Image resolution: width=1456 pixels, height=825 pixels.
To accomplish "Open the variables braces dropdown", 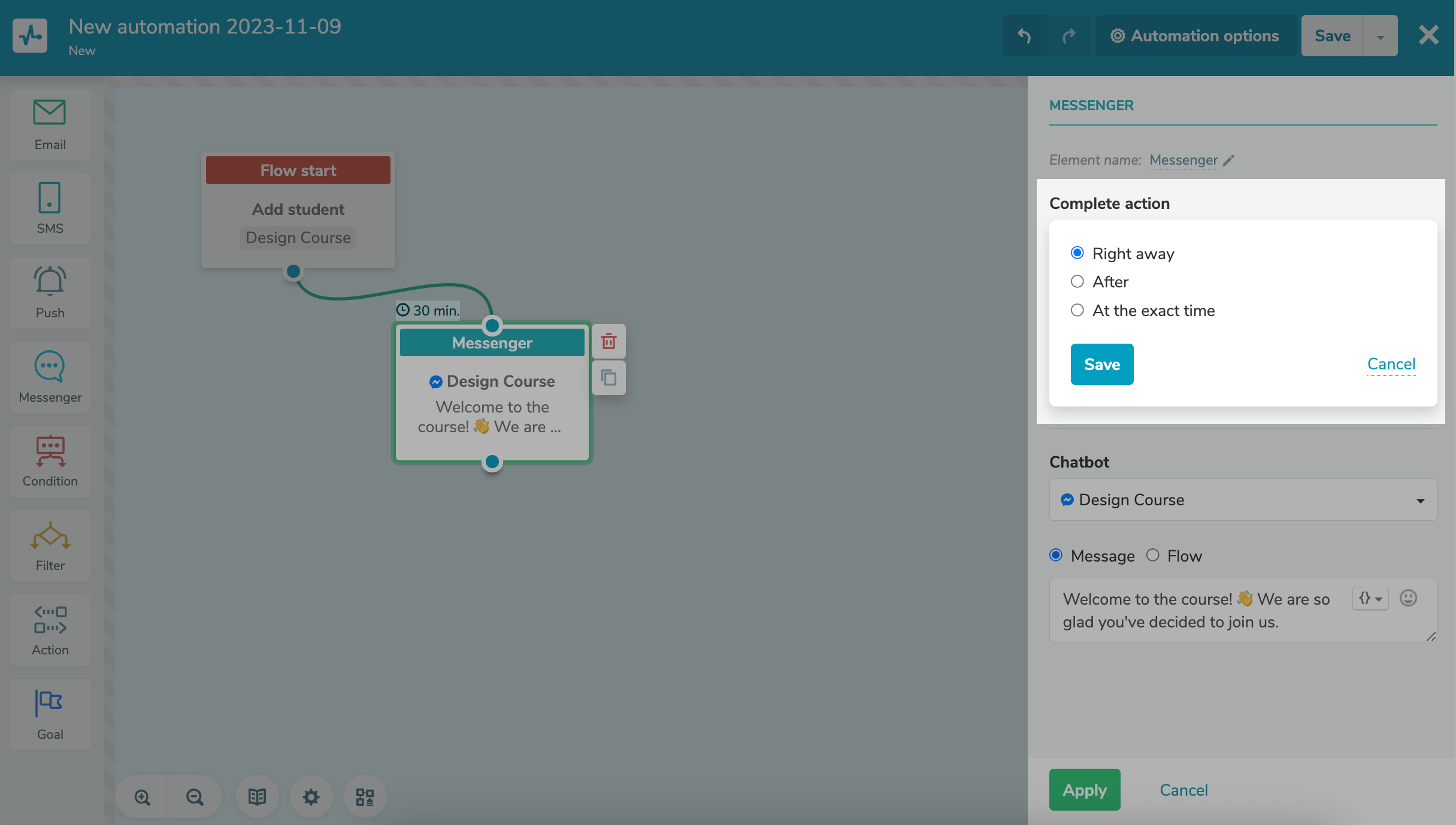I will tap(1370, 598).
